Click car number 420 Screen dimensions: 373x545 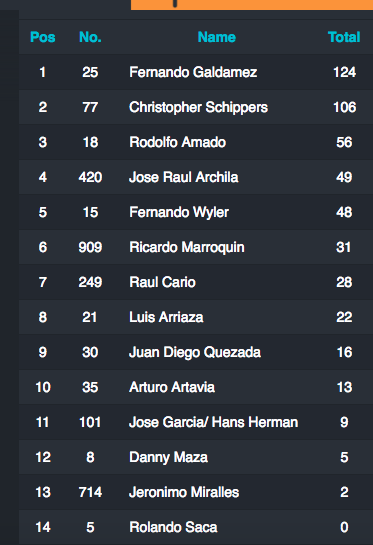tap(90, 177)
